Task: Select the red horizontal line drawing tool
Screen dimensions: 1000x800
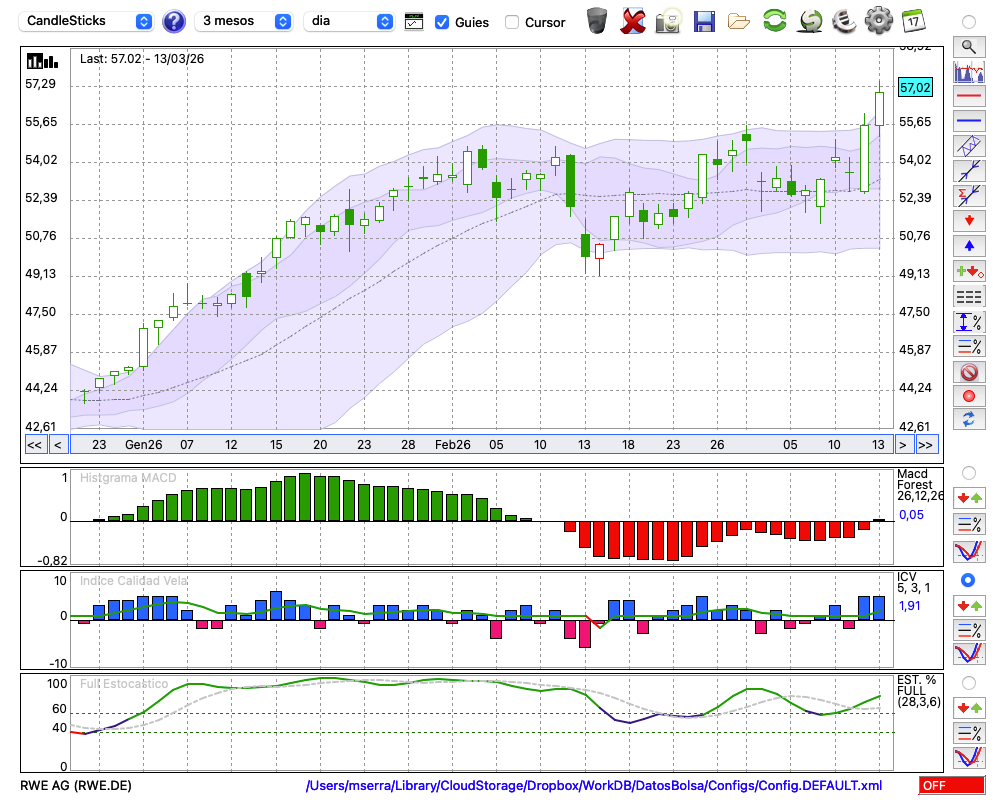Action: (x=968, y=97)
